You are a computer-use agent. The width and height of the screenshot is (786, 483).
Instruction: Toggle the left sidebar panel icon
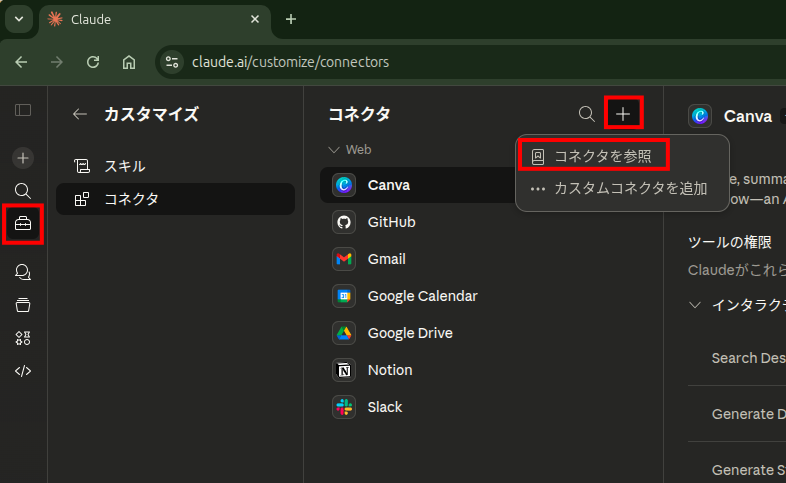point(23,111)
